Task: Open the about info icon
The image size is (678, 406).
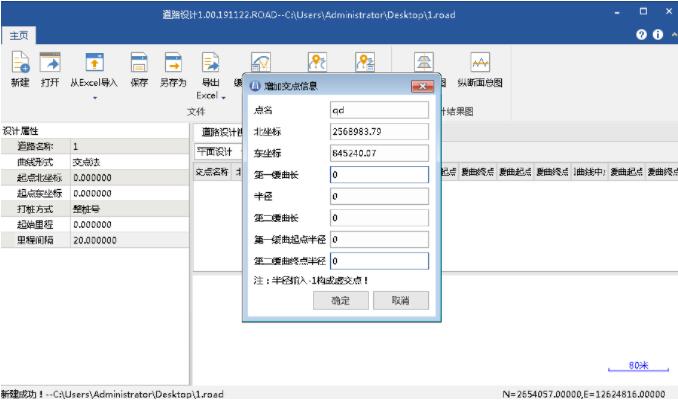Action: (658, 35)
